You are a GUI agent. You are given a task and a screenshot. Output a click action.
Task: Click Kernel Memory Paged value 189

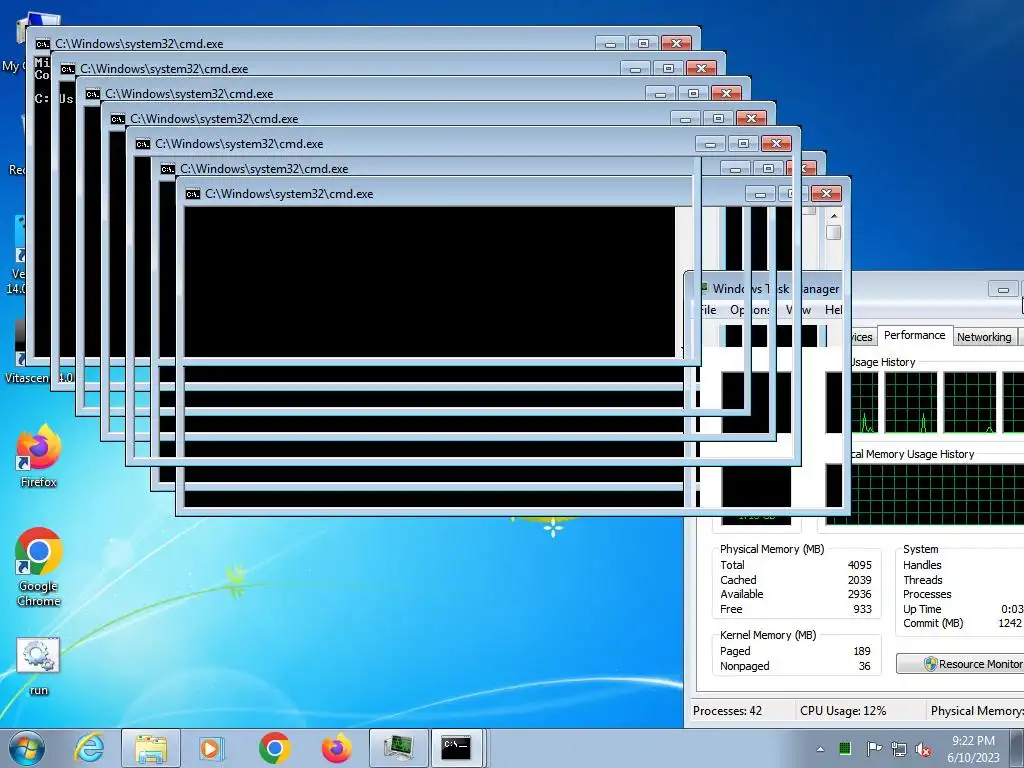(x=862, y=651)
